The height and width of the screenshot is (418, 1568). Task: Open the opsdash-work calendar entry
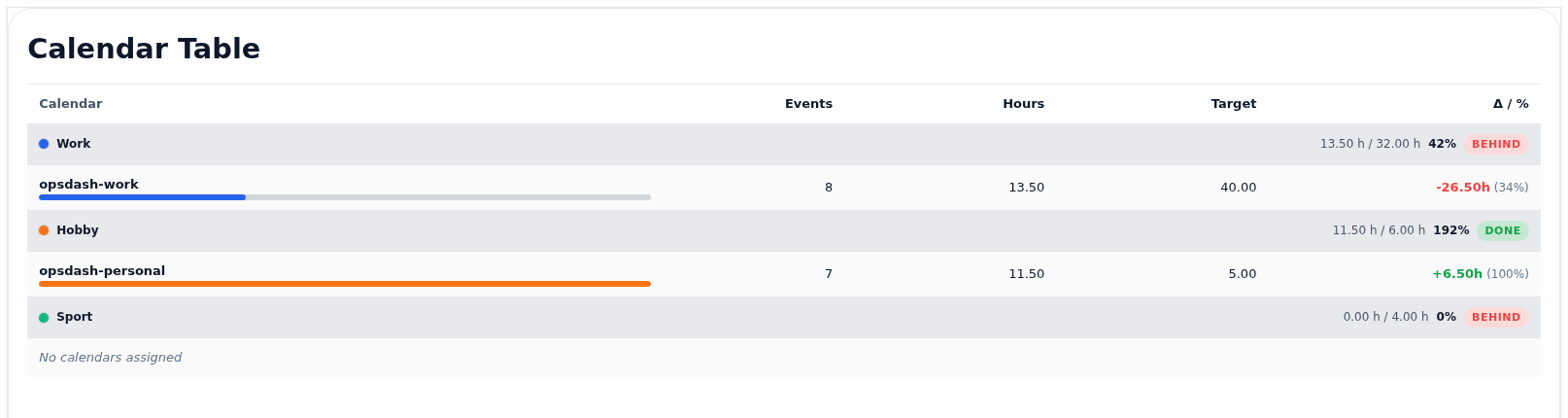point(88,184)
